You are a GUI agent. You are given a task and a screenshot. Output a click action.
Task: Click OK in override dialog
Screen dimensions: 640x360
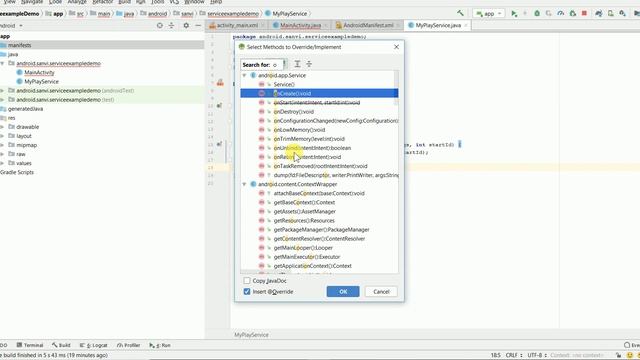click(x=343, y=291)
